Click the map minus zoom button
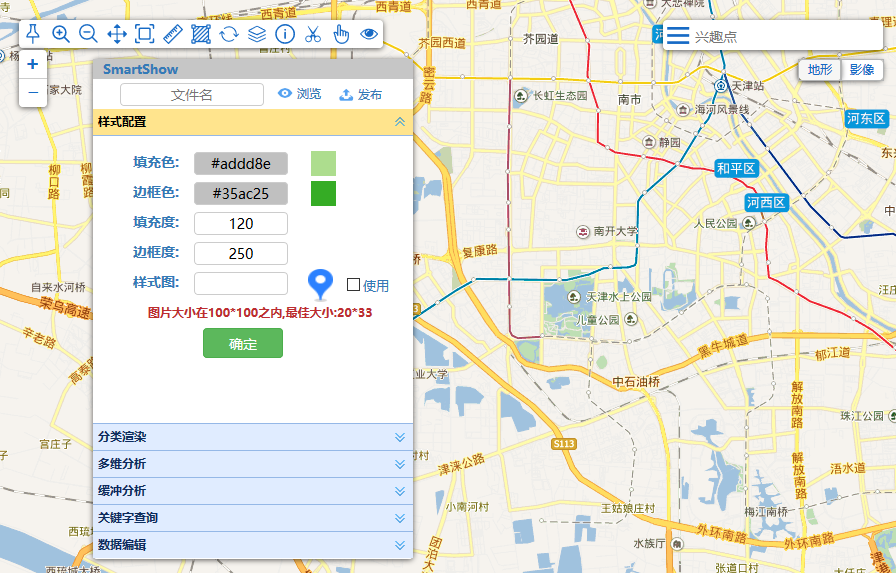The height and width of the screenshot is (573, 896). point(33,93)
